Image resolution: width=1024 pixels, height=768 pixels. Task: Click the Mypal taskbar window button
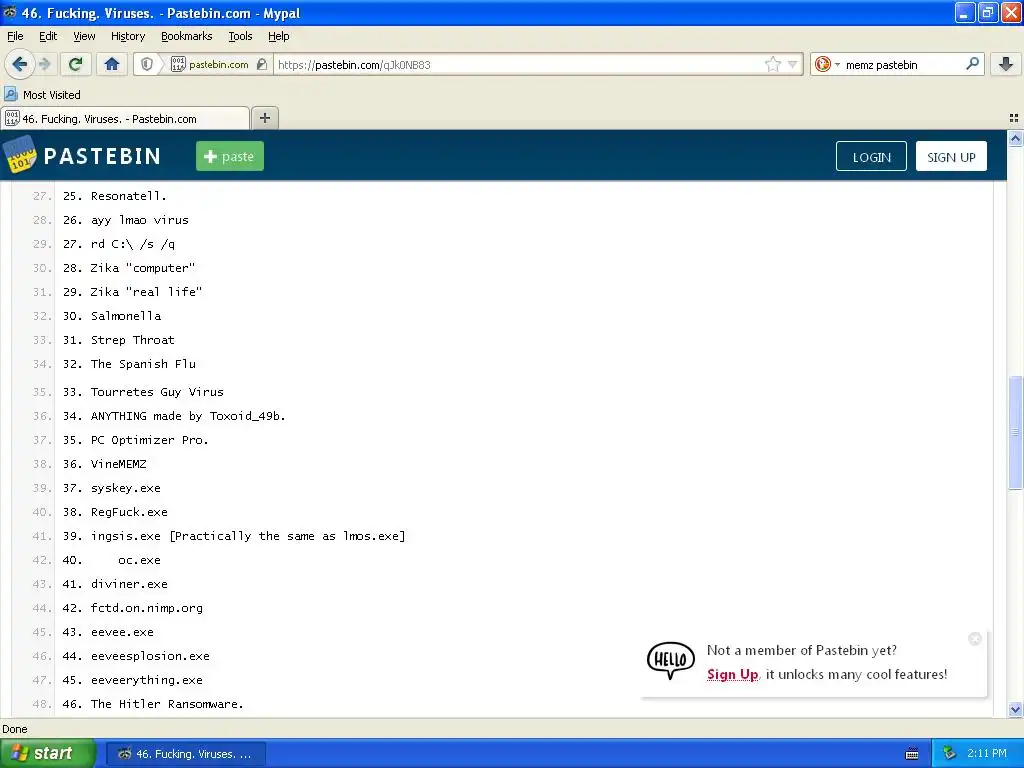[185, 754]
